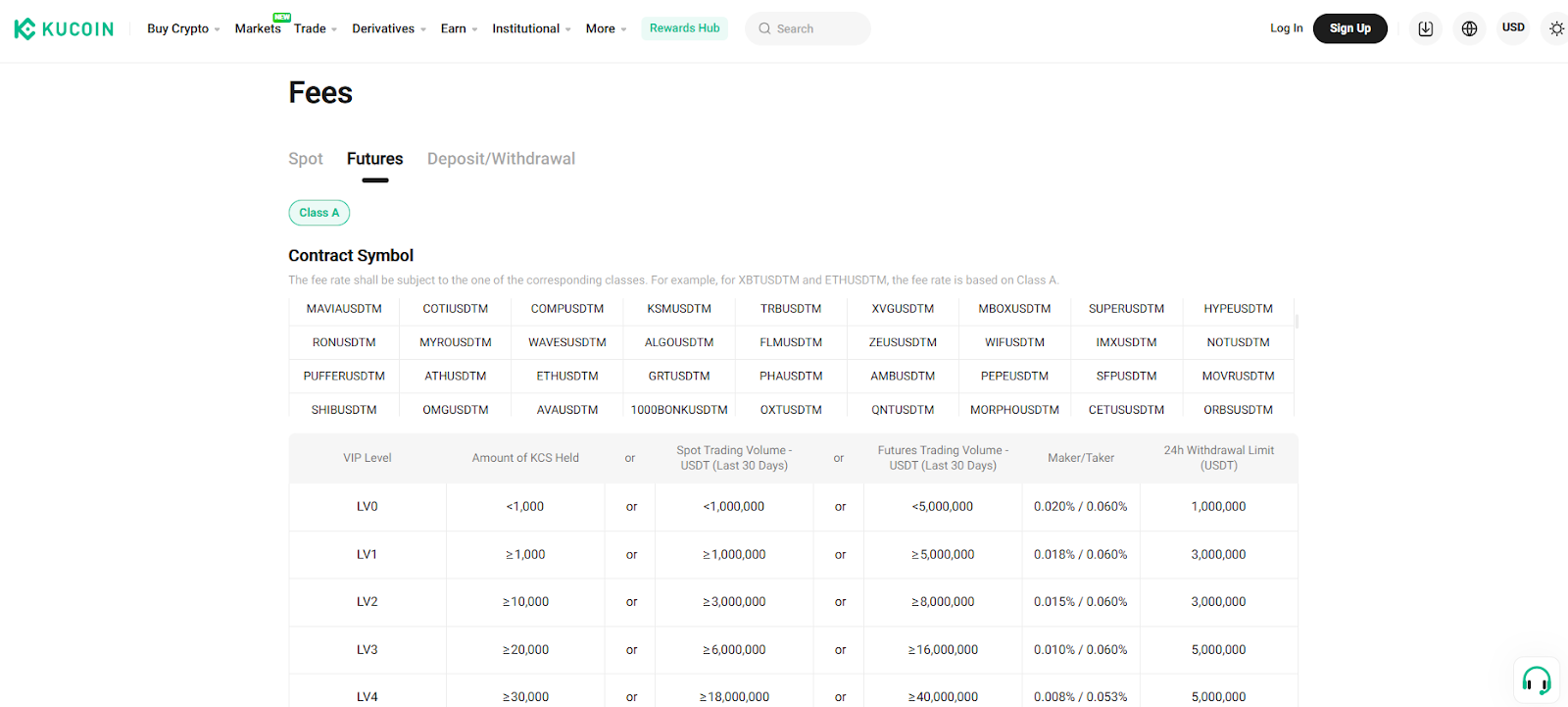
Task: Click the TRBUSDTM contract symbol
Action: tap(791, 309)
